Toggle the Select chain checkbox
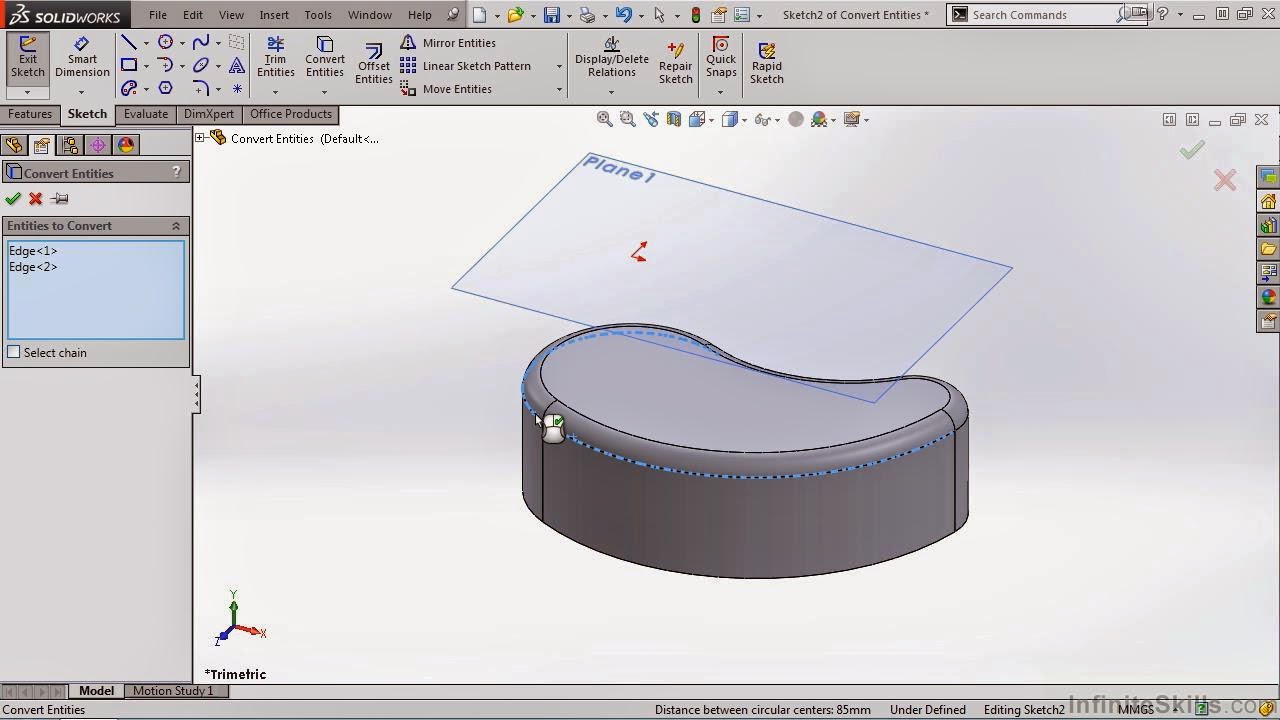 click(14, 352)
